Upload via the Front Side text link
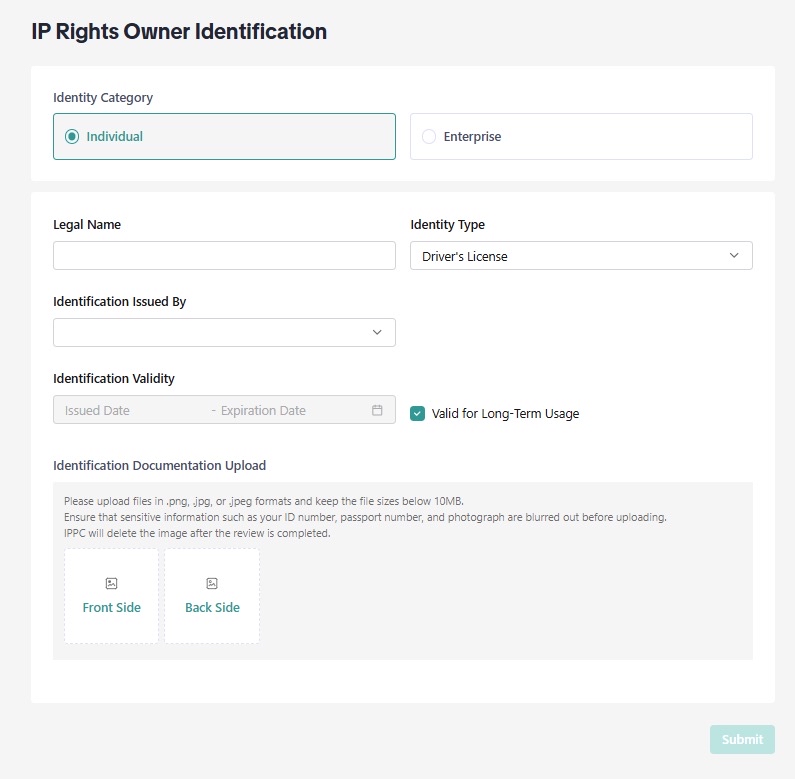795x779 pixels. [x=111, y=608]
